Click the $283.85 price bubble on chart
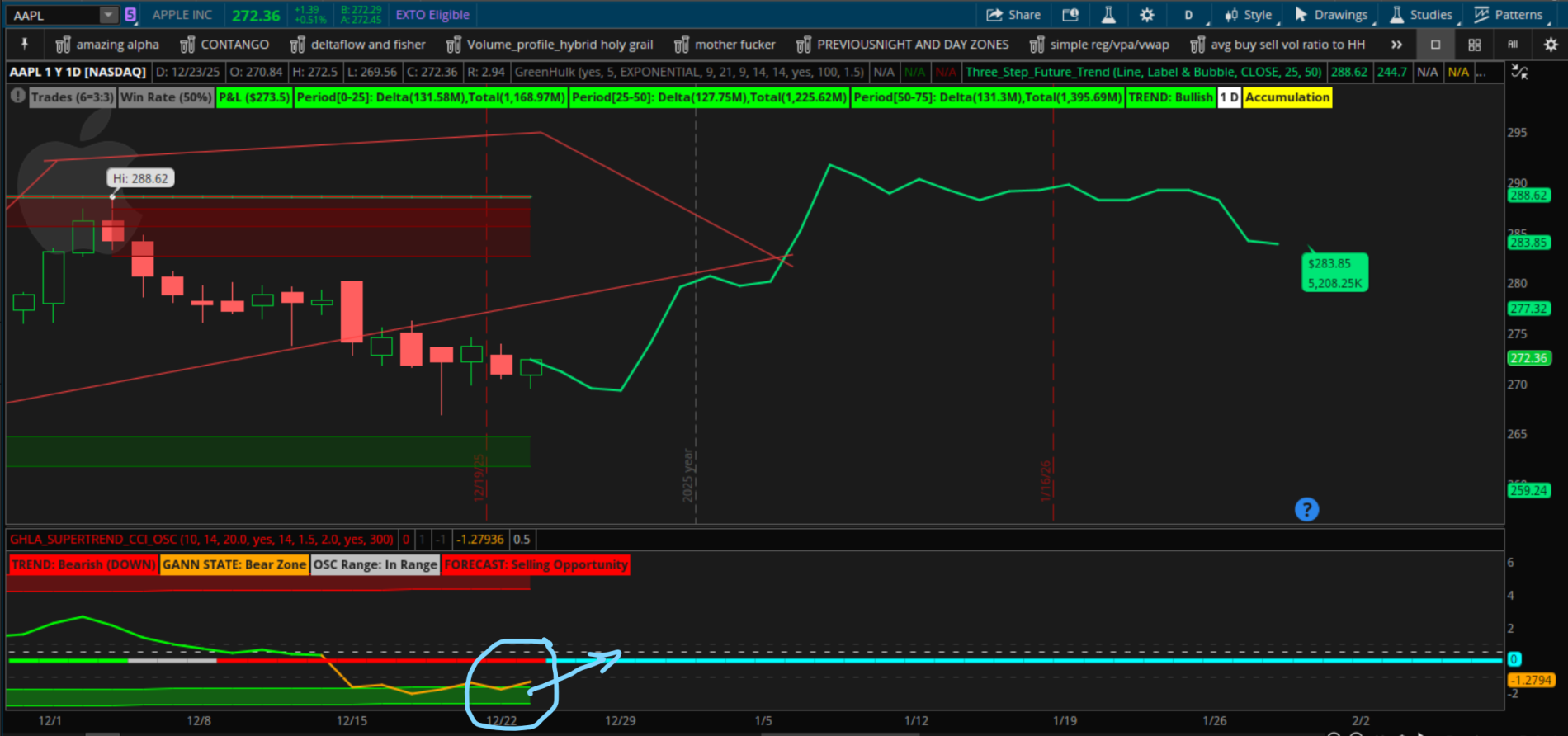1568x736 pixels. 1334,273
